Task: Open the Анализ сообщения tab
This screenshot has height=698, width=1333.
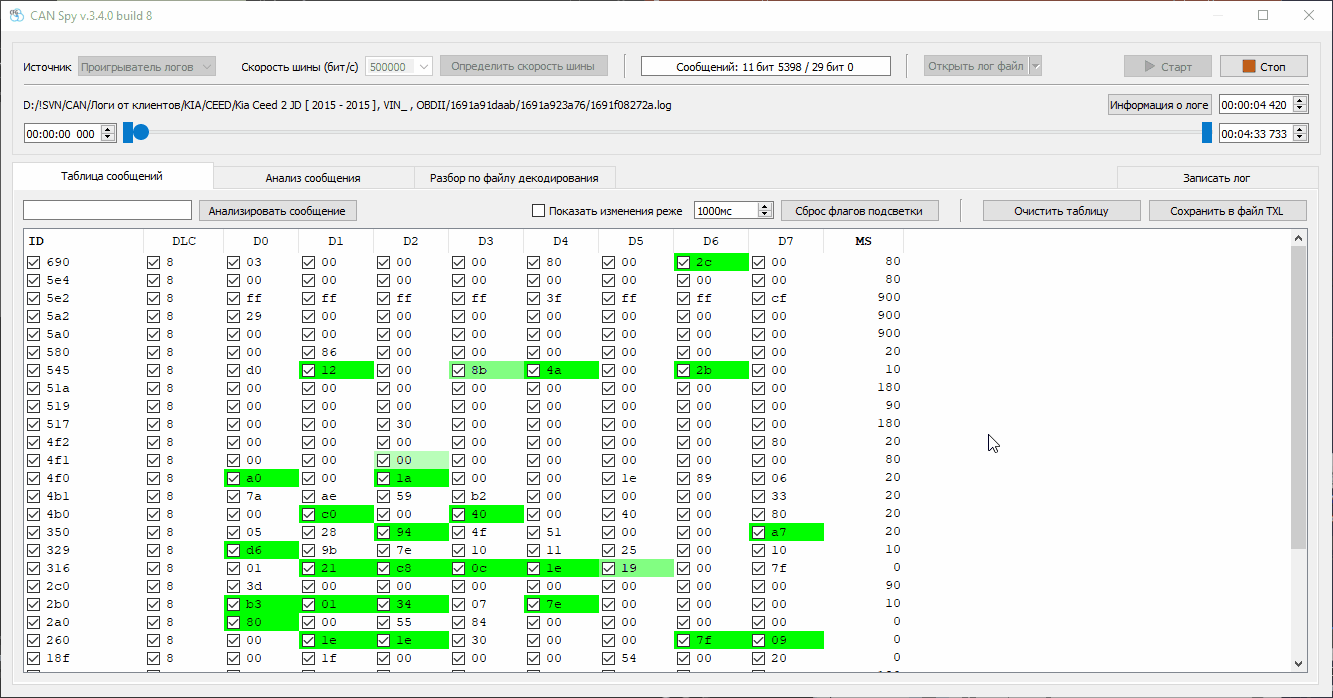Action: [313, 178]
